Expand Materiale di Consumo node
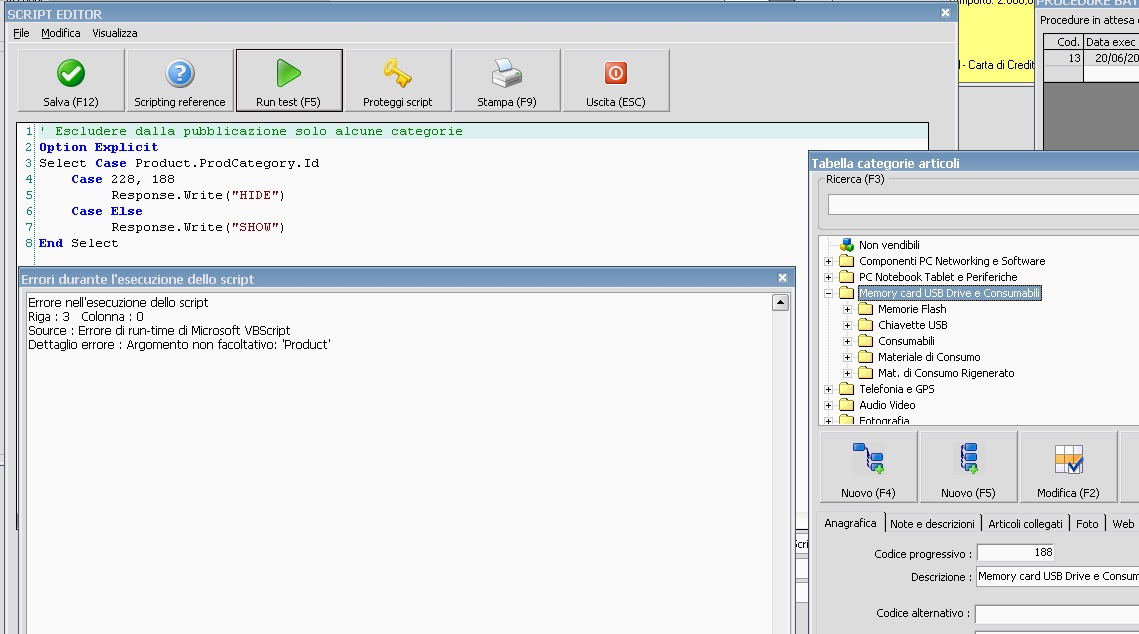The image size is (1139, 634). click(848, 357)
